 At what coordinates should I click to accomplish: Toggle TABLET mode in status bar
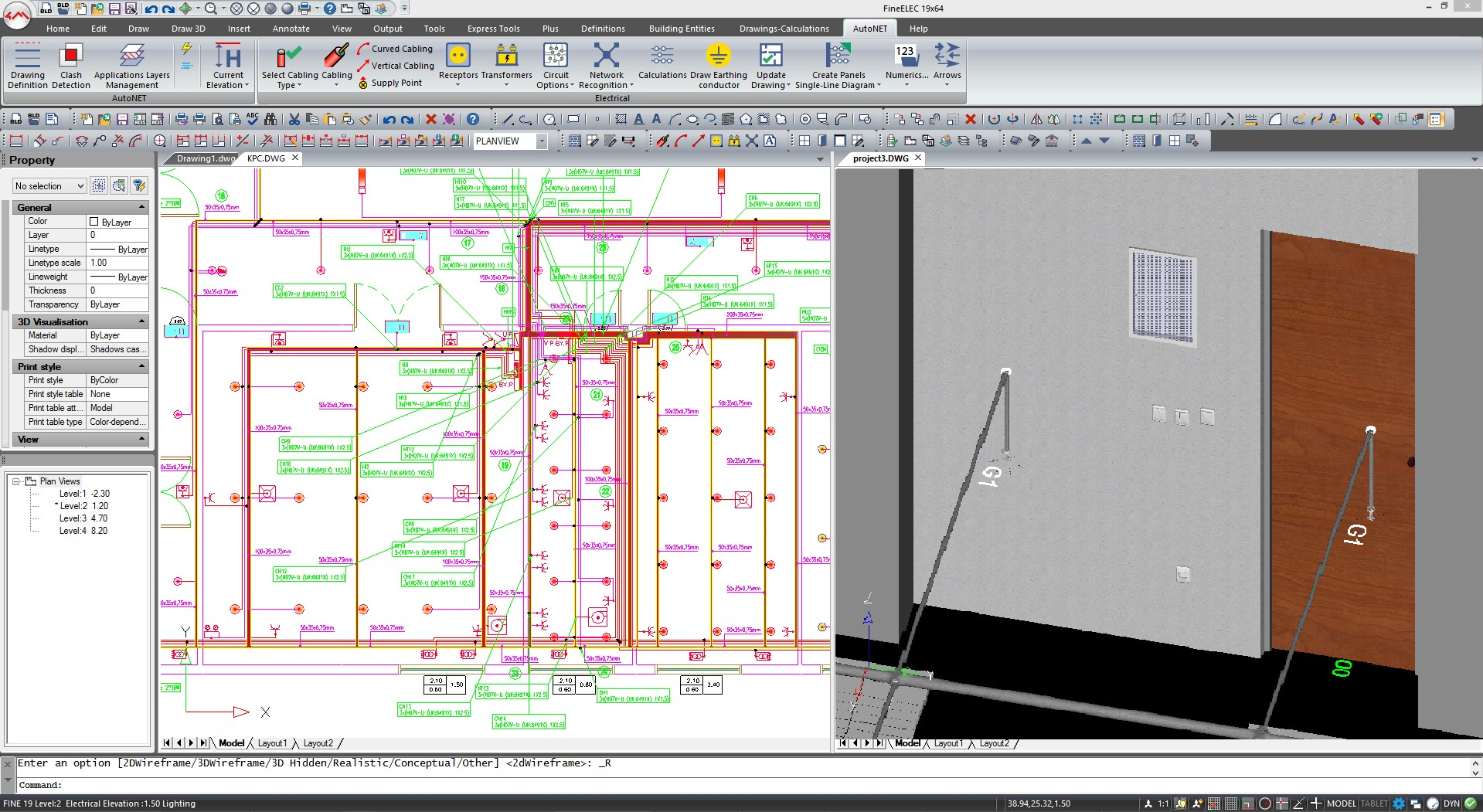coord(1374,804)
